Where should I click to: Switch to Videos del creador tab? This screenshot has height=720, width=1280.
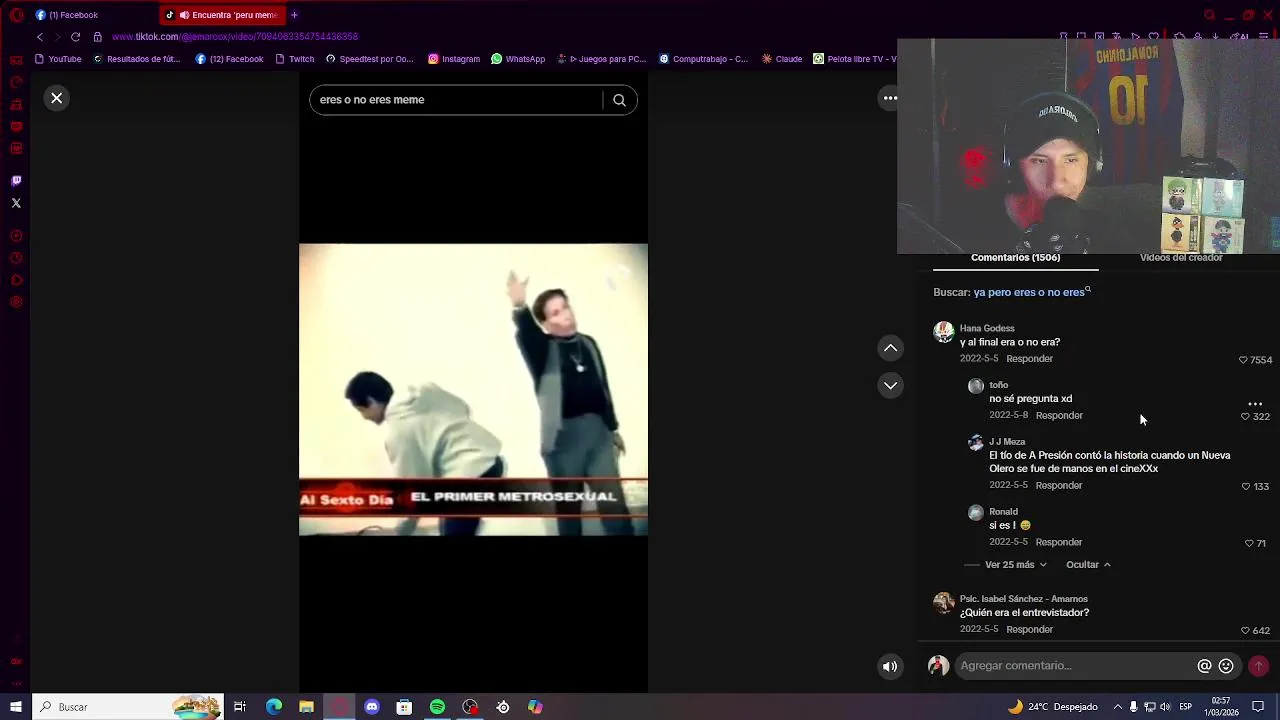click(x=1181, y=258)
